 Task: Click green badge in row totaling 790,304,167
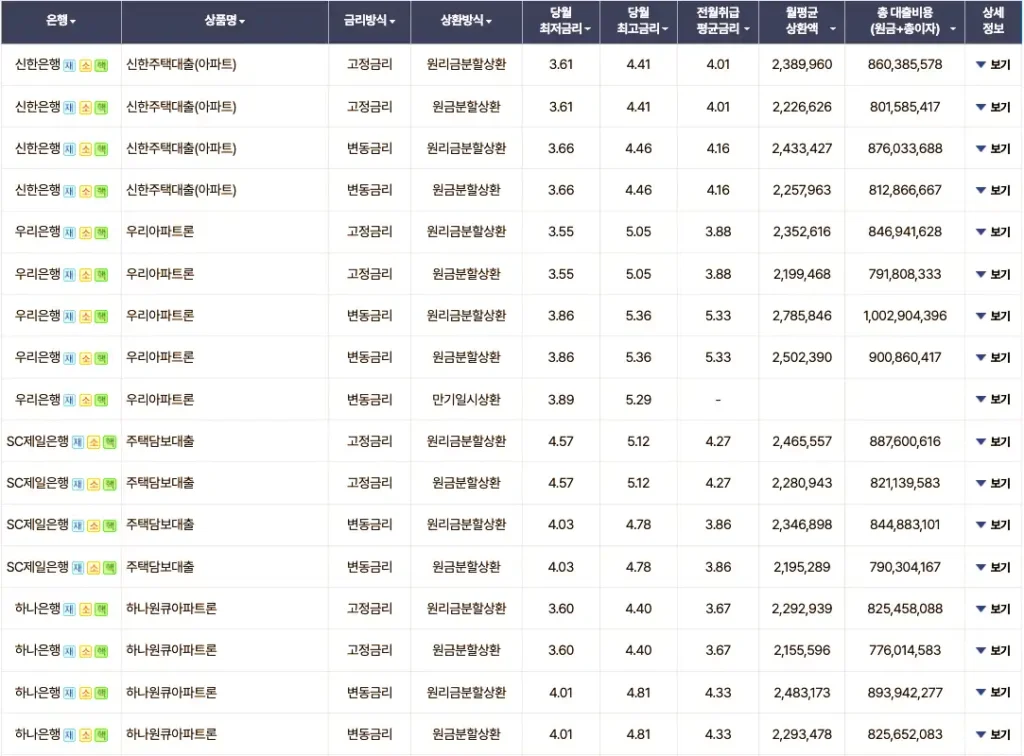click(110, 569)
